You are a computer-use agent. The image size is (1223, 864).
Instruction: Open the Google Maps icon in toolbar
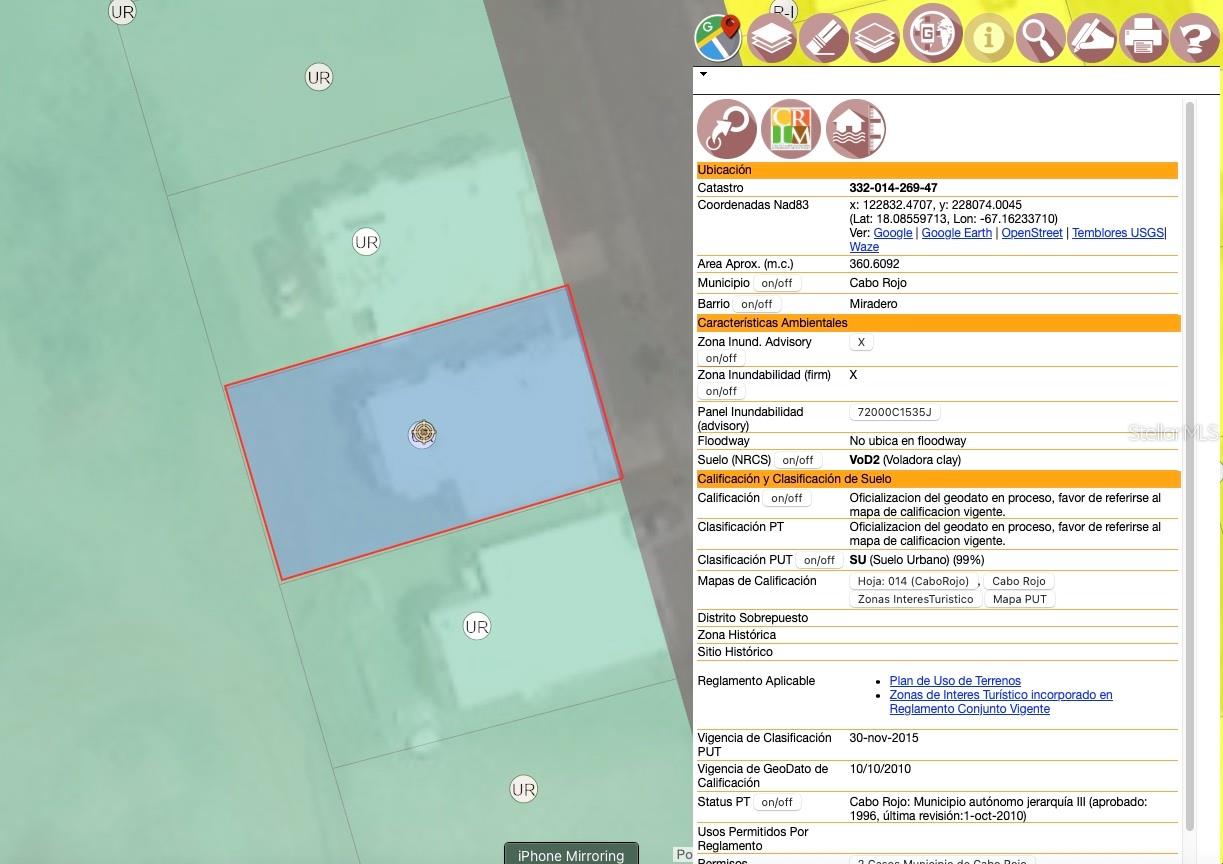click(x=717, y=38)
